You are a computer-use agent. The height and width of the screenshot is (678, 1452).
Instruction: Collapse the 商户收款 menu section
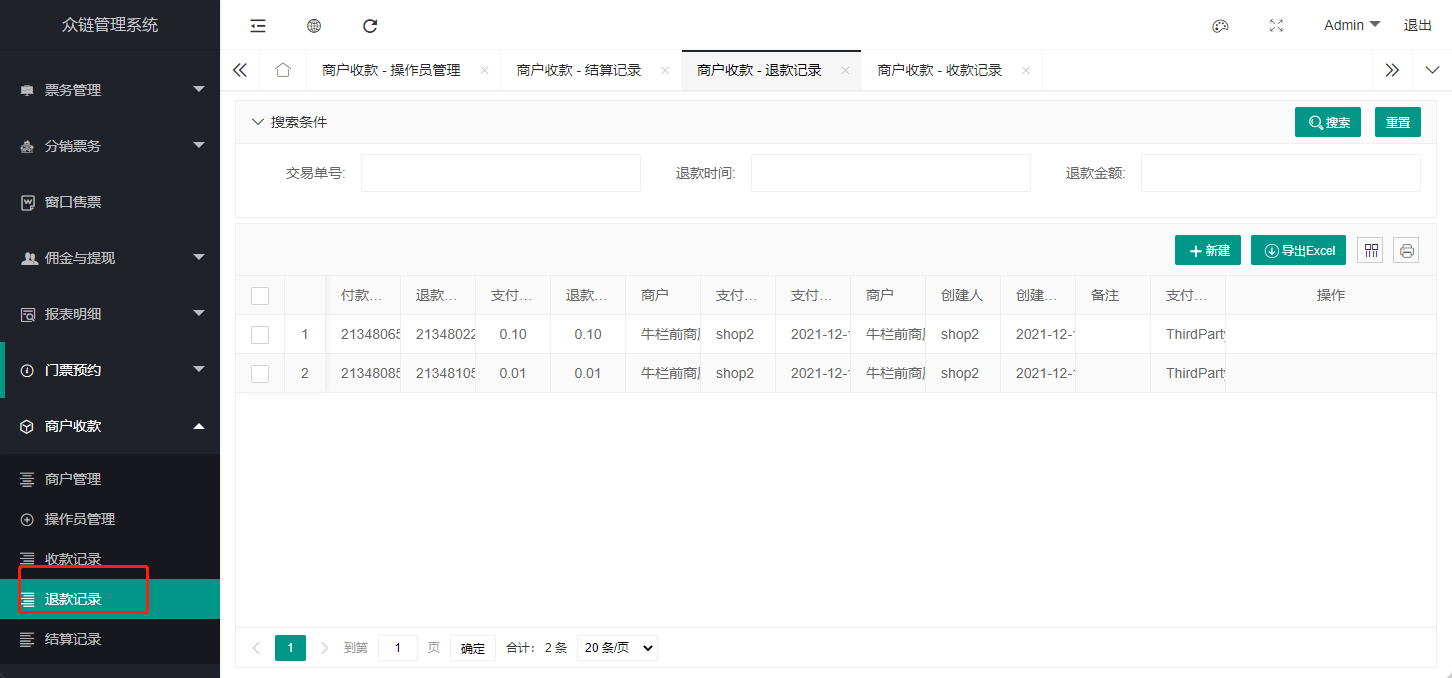point(110,425)
